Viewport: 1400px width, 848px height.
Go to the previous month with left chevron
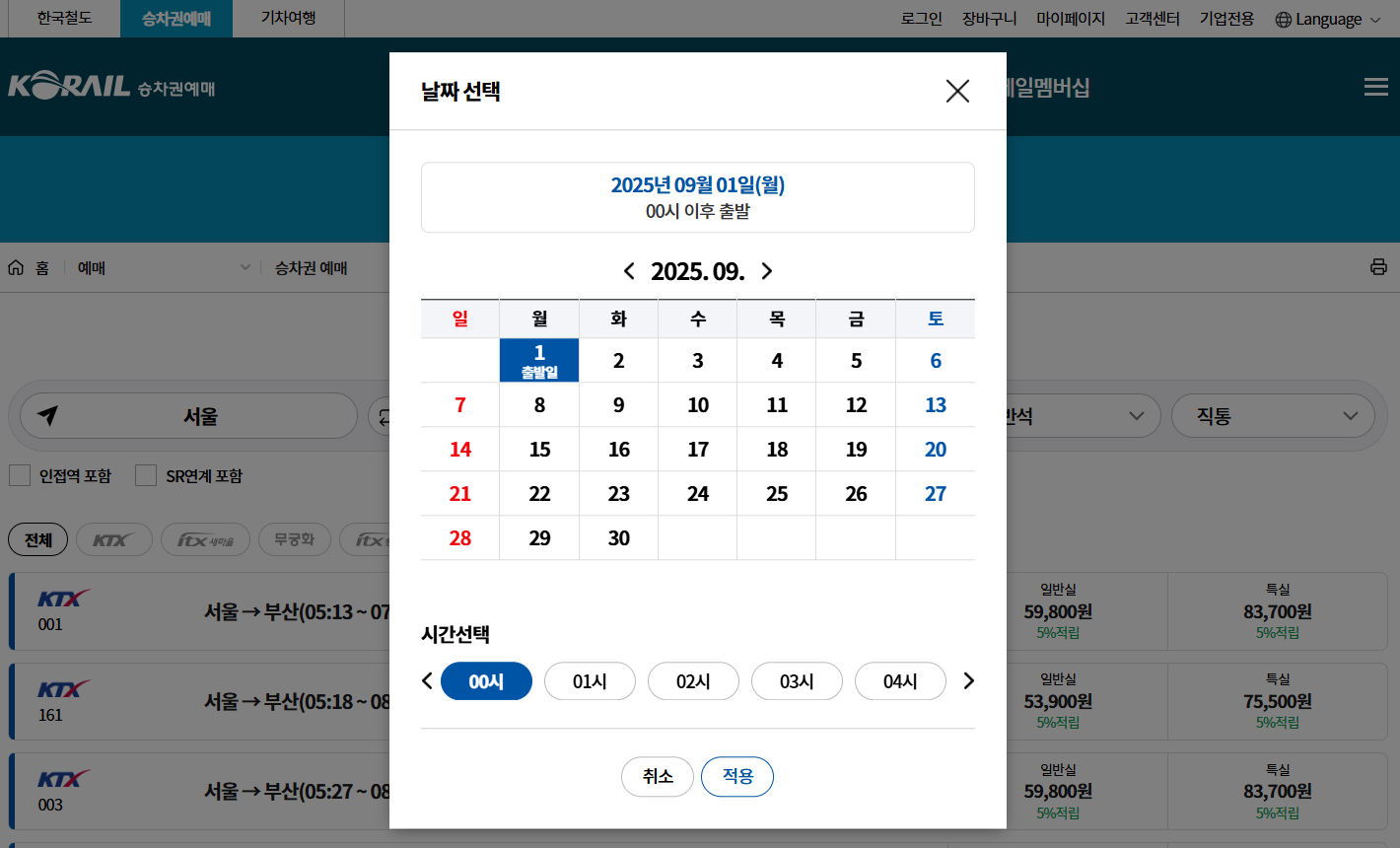tap(630, 270)
